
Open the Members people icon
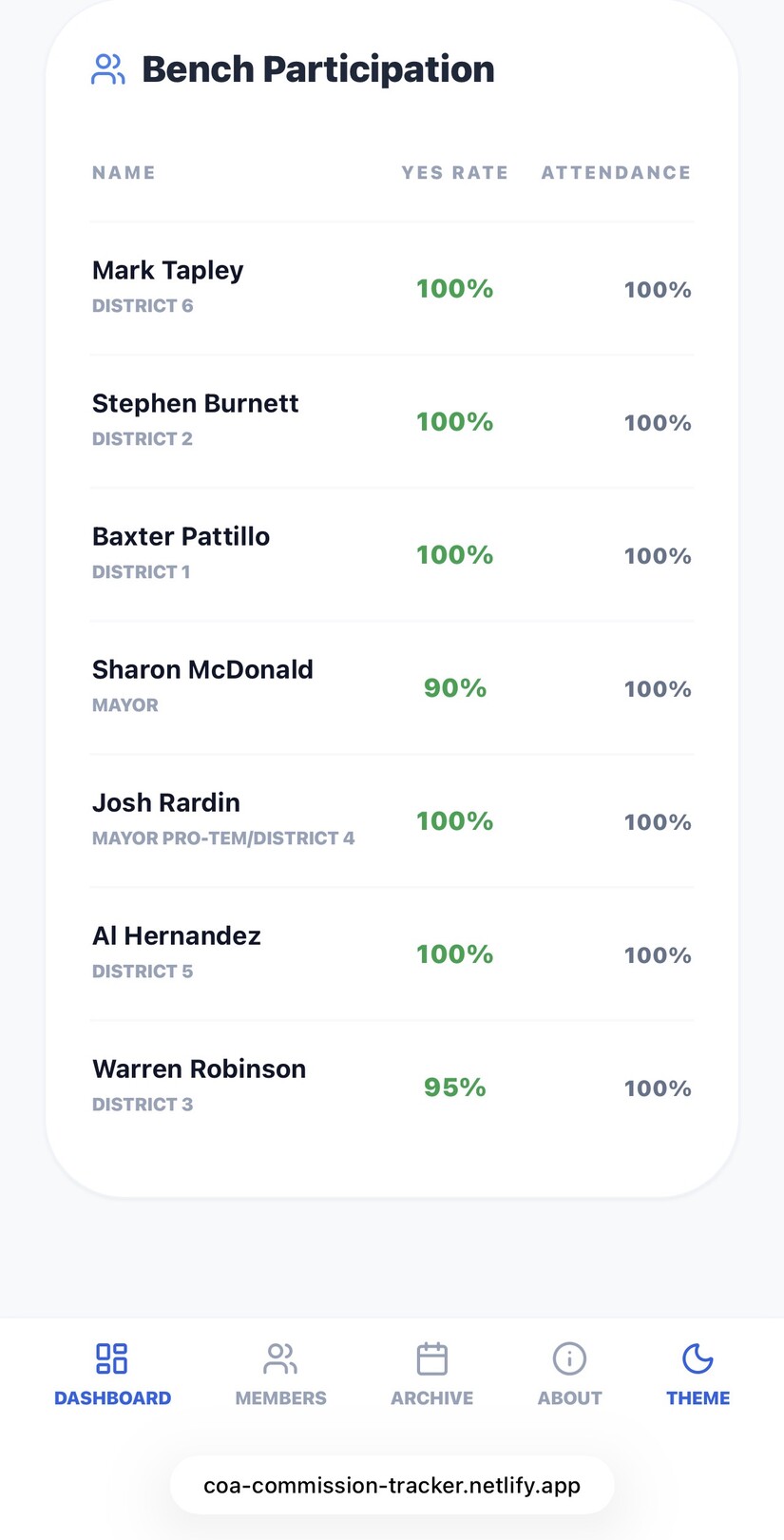click(x=280, y=1358)
